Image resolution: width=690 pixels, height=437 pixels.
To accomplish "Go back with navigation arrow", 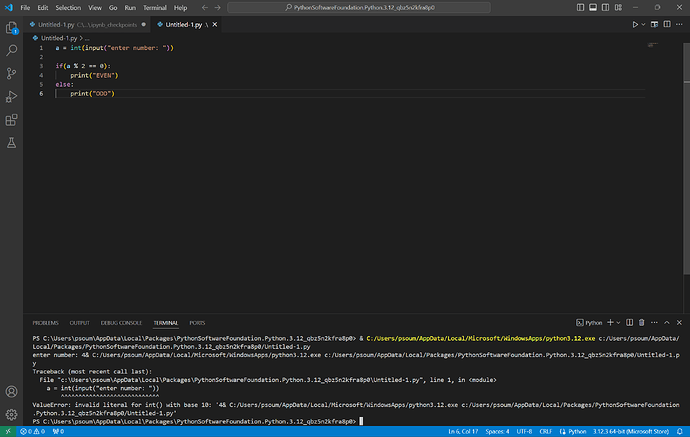I will (205, 7).
